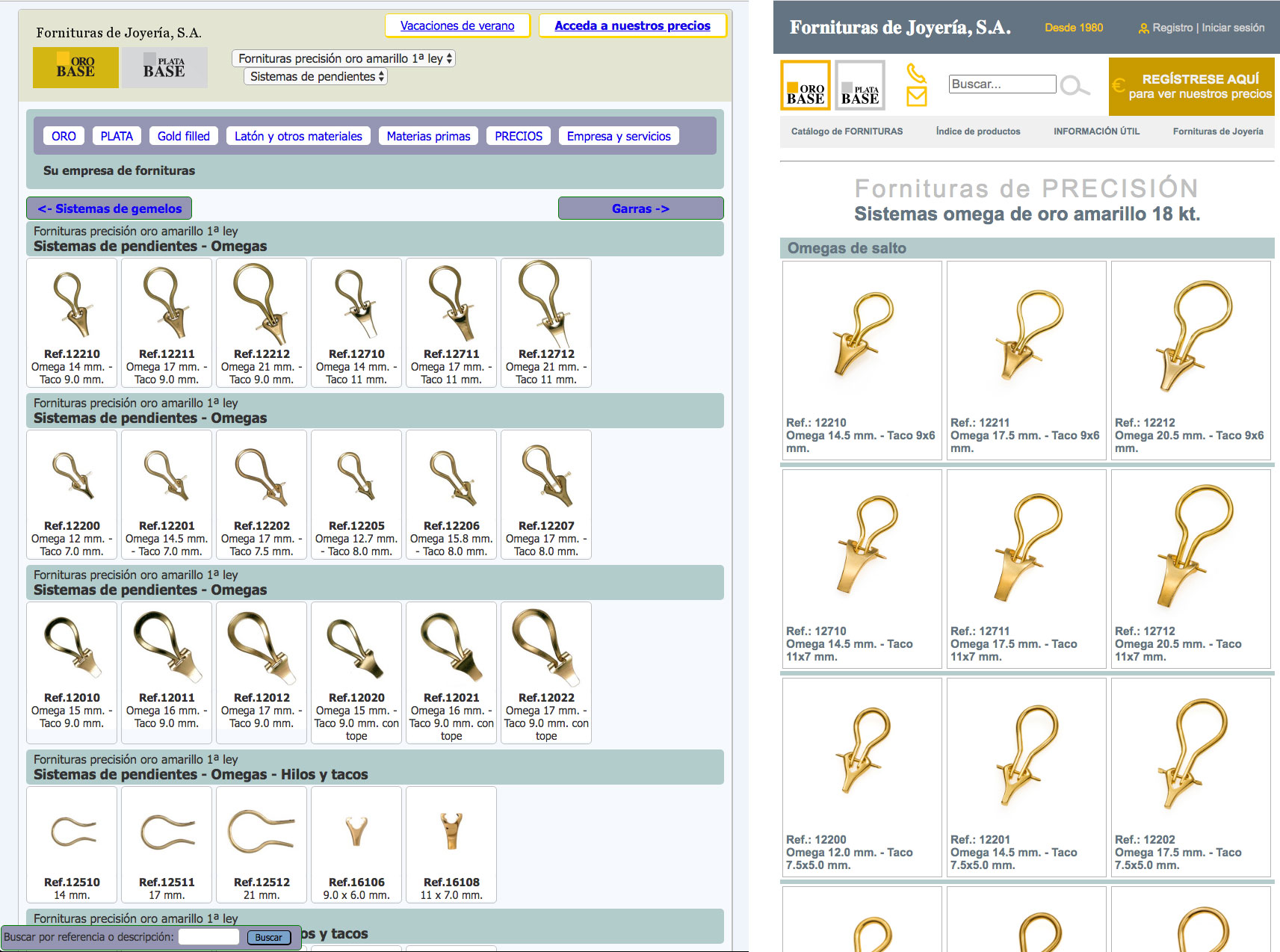This screenshot has width=1280, height=952.
Task: Click the ORO BASE logo in right page
Action: click(x=806, y=85)
